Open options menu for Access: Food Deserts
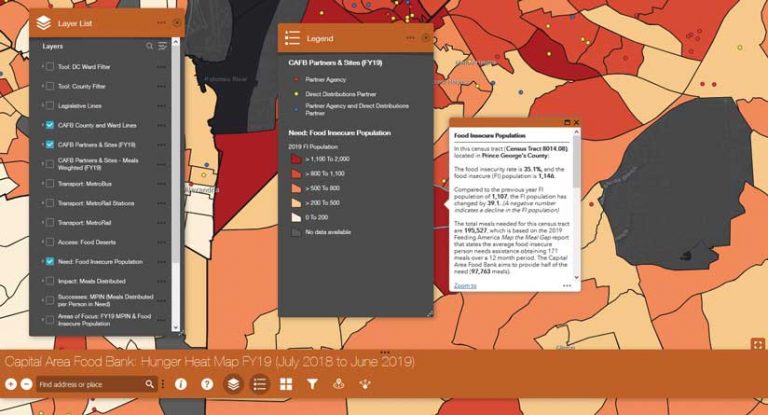The height and width of the screenshot is (415, 768). [161, 242]
